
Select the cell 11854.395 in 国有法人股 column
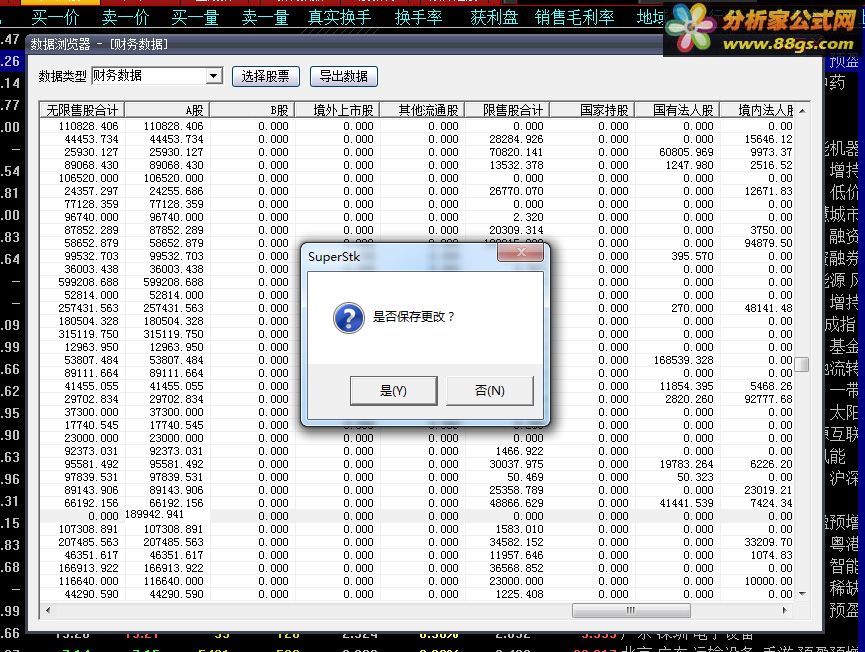(686, 386)
